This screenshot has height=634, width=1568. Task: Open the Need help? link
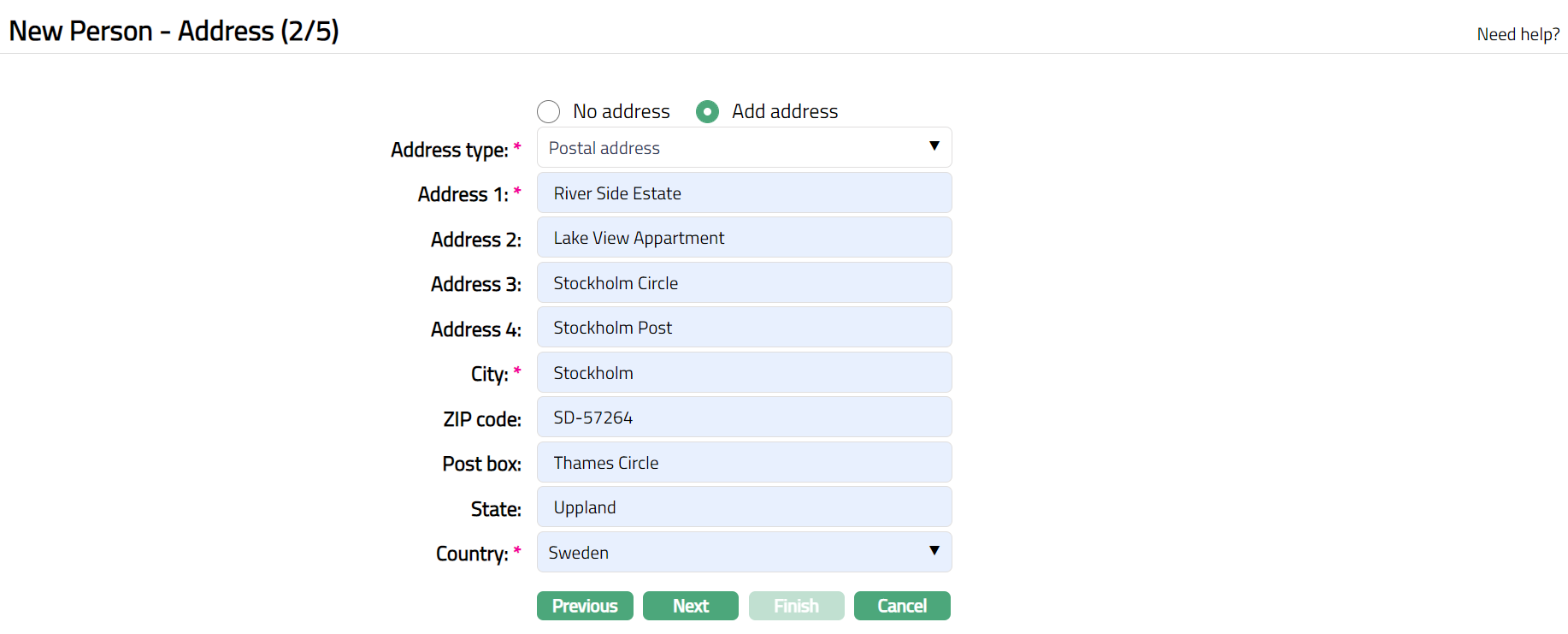[1518, 34]
